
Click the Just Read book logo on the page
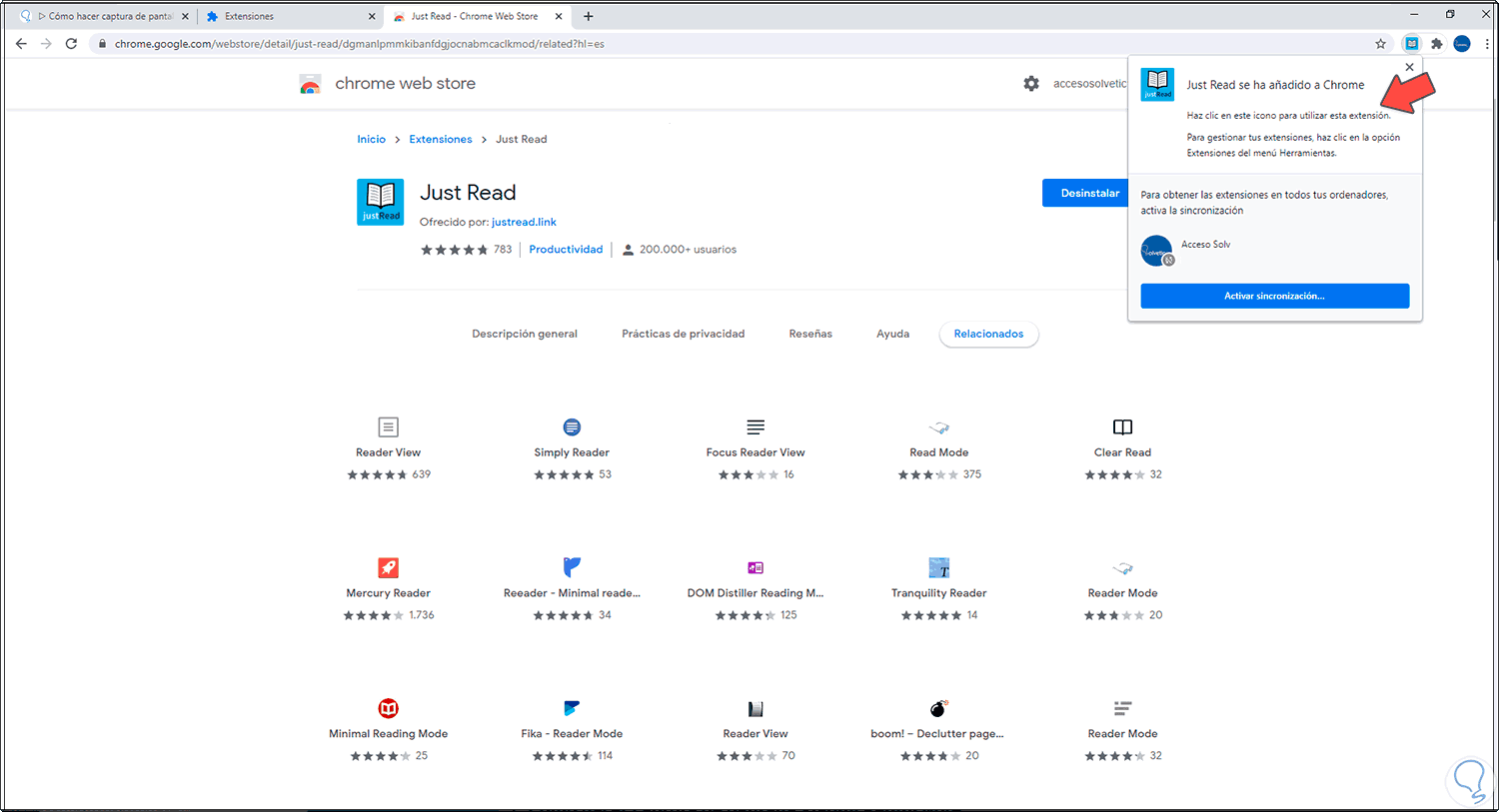point(381,202)
